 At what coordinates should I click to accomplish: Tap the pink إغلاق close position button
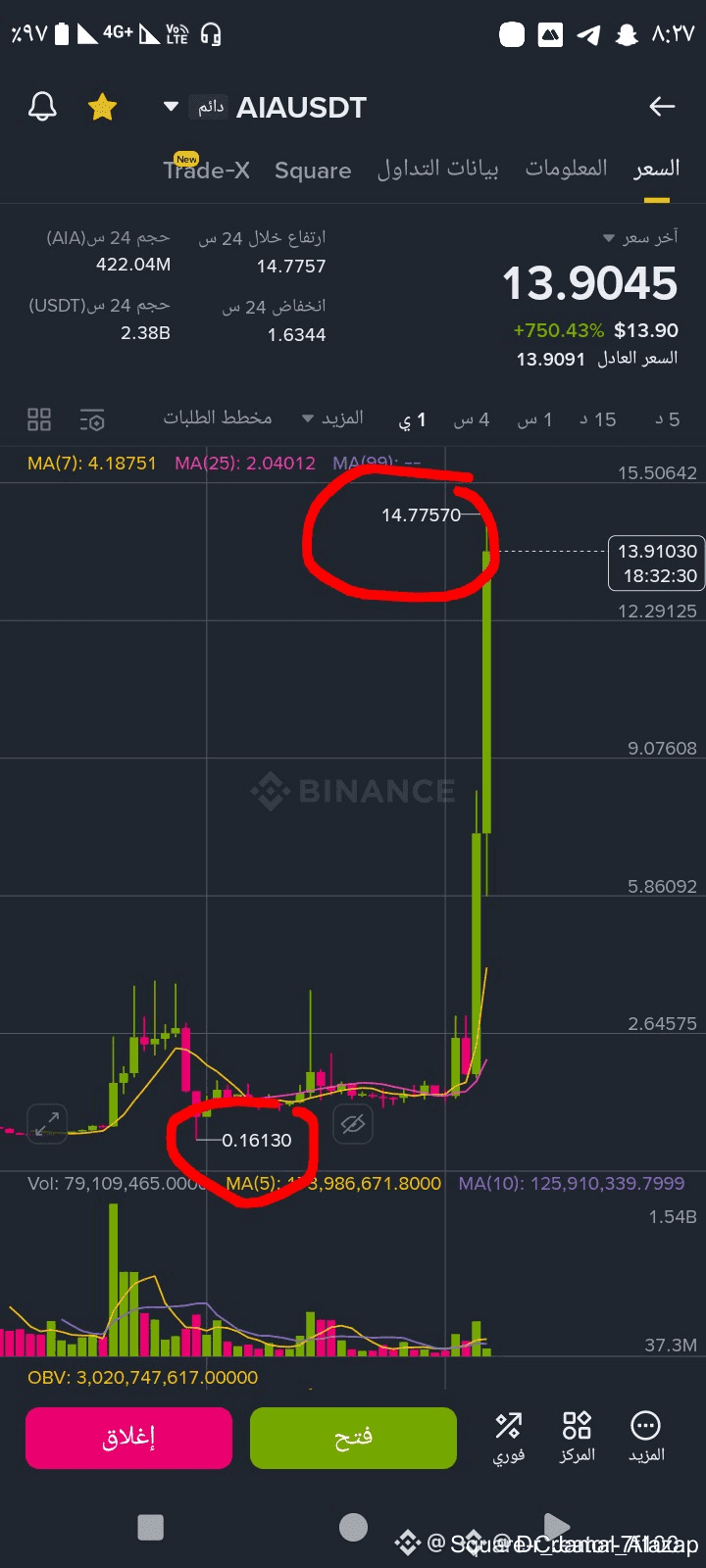(x=128, y=1438)
